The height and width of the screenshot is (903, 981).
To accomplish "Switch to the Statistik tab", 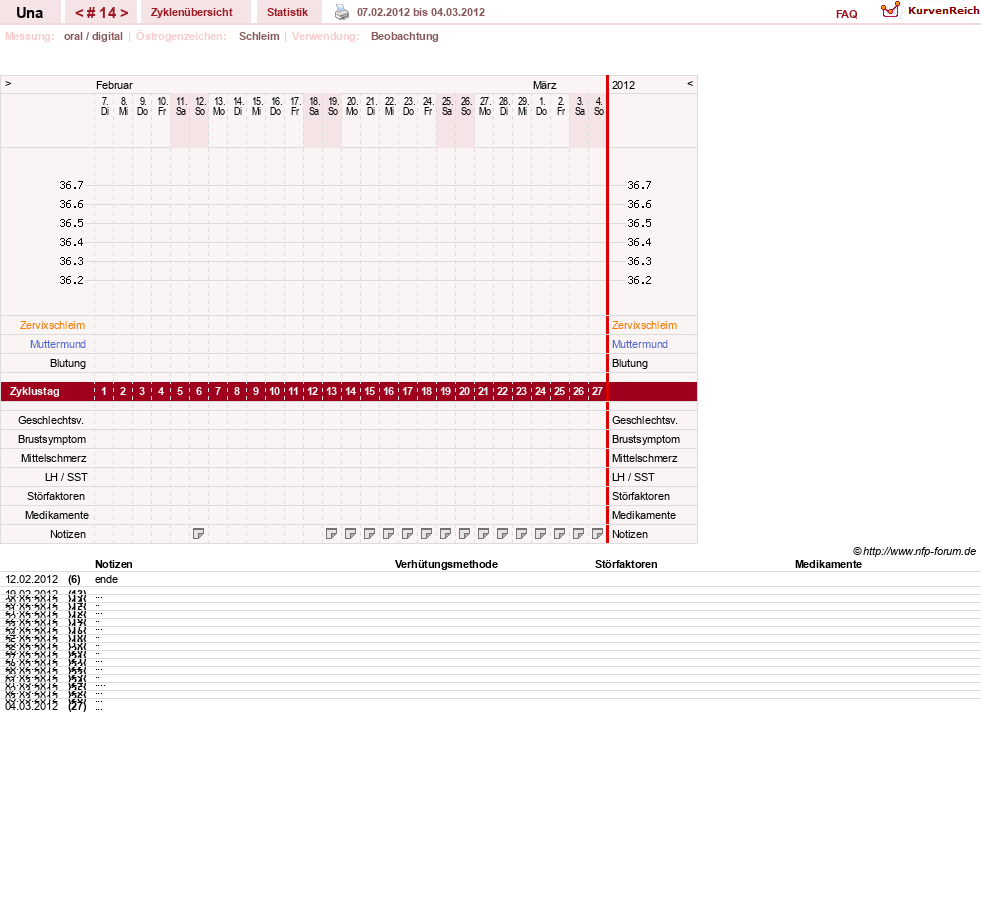I will tap(287, 12).
